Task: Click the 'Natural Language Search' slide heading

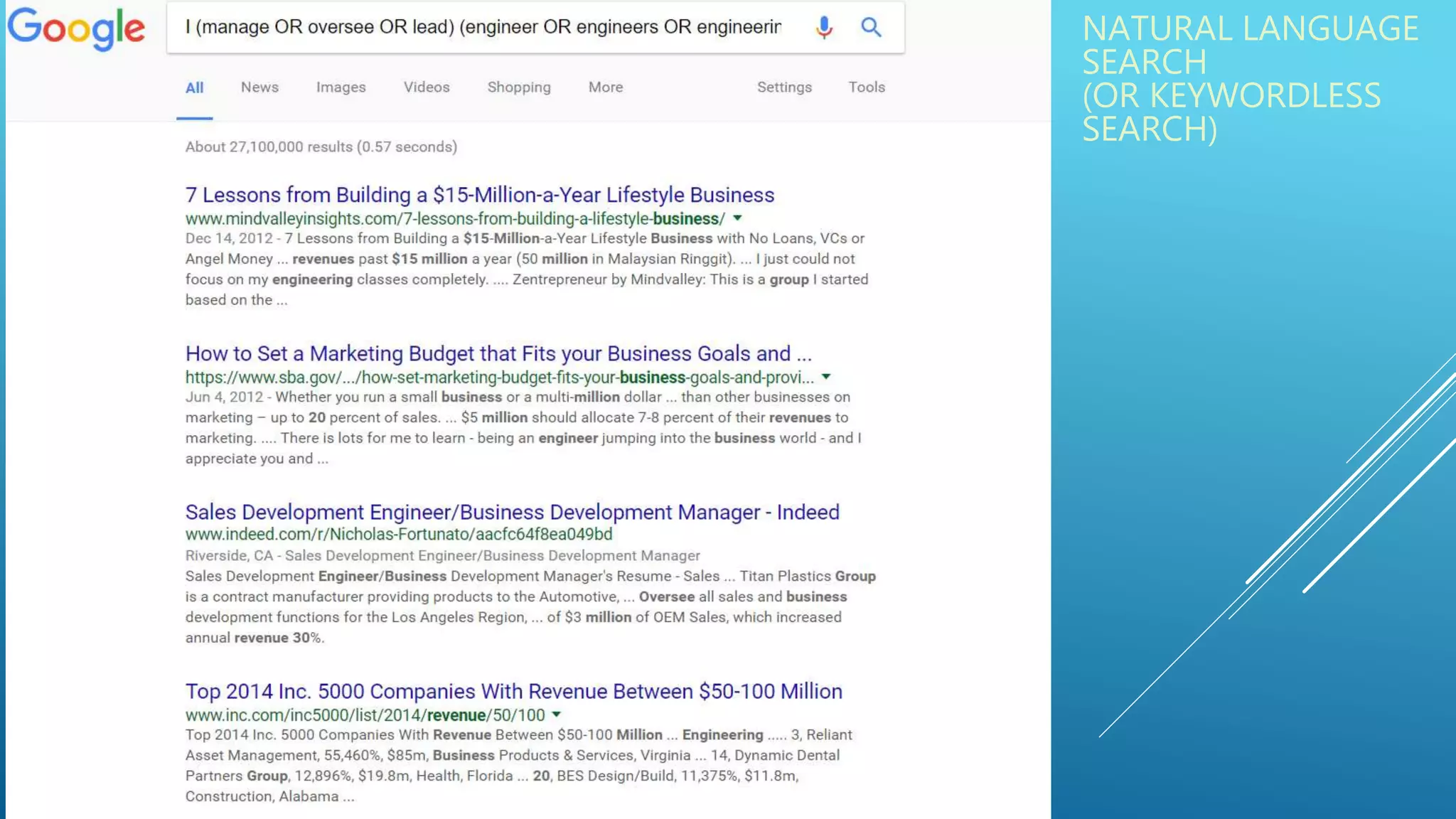Action: coord(1250,78)
